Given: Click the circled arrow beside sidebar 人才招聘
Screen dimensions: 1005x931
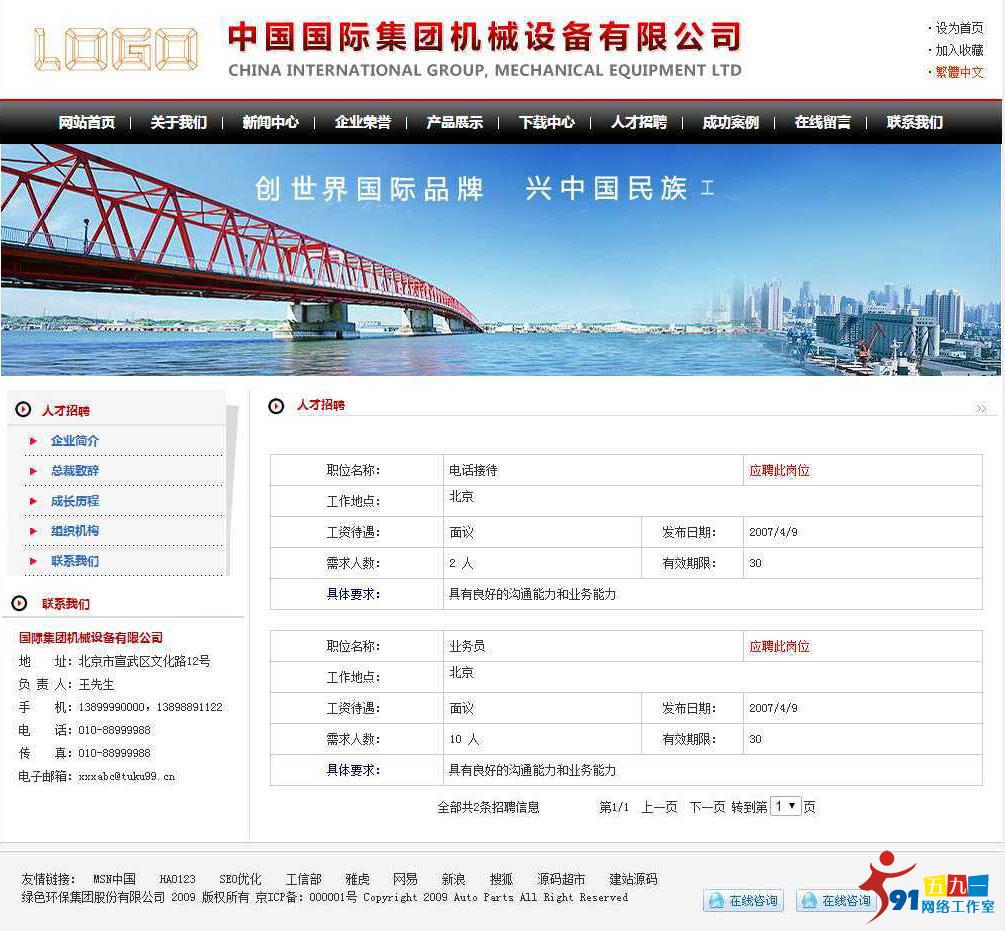Looking at the screenshot, I should [22, 409].
